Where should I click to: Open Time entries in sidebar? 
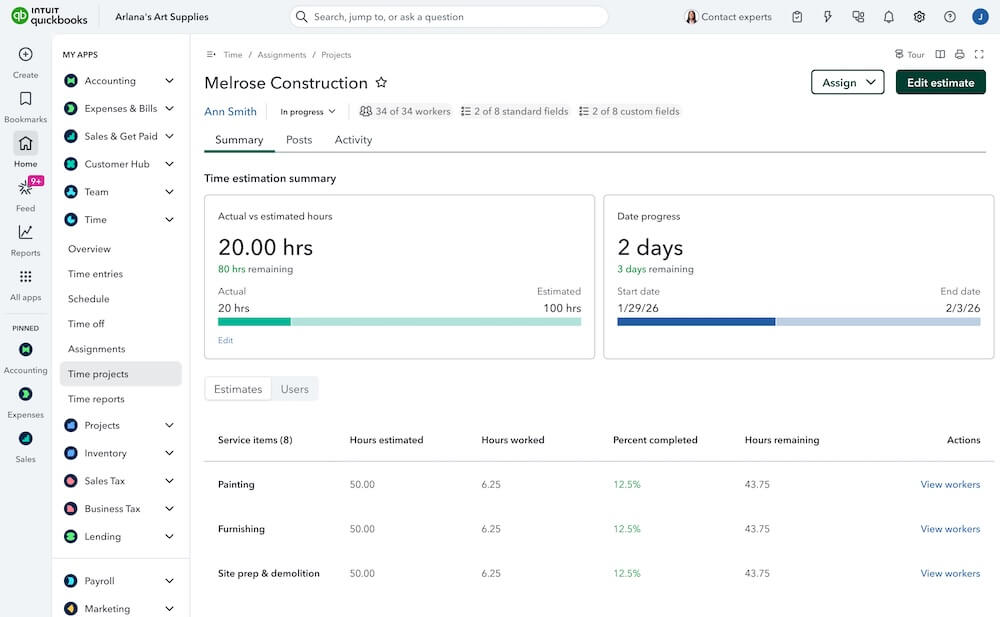pos(96,274)
